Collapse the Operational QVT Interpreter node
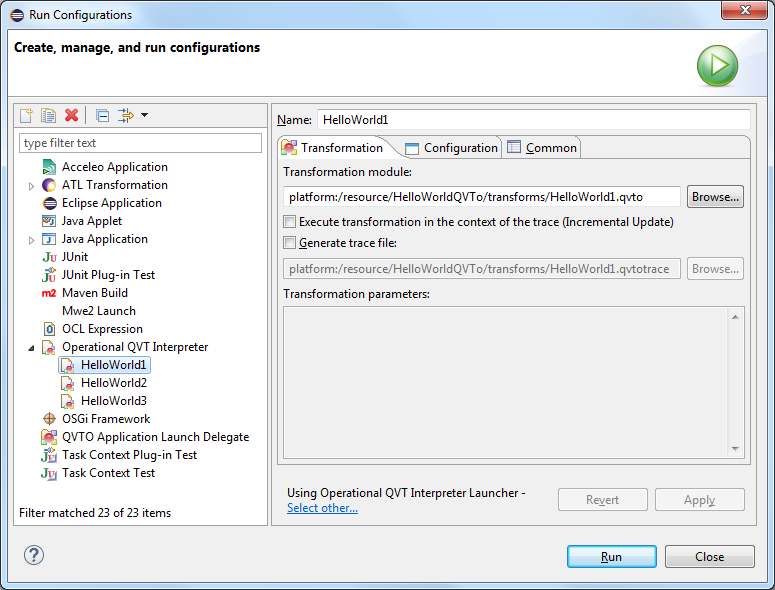Image resolution: width=775 pixels, height=590 pixels. click(31, 348)
